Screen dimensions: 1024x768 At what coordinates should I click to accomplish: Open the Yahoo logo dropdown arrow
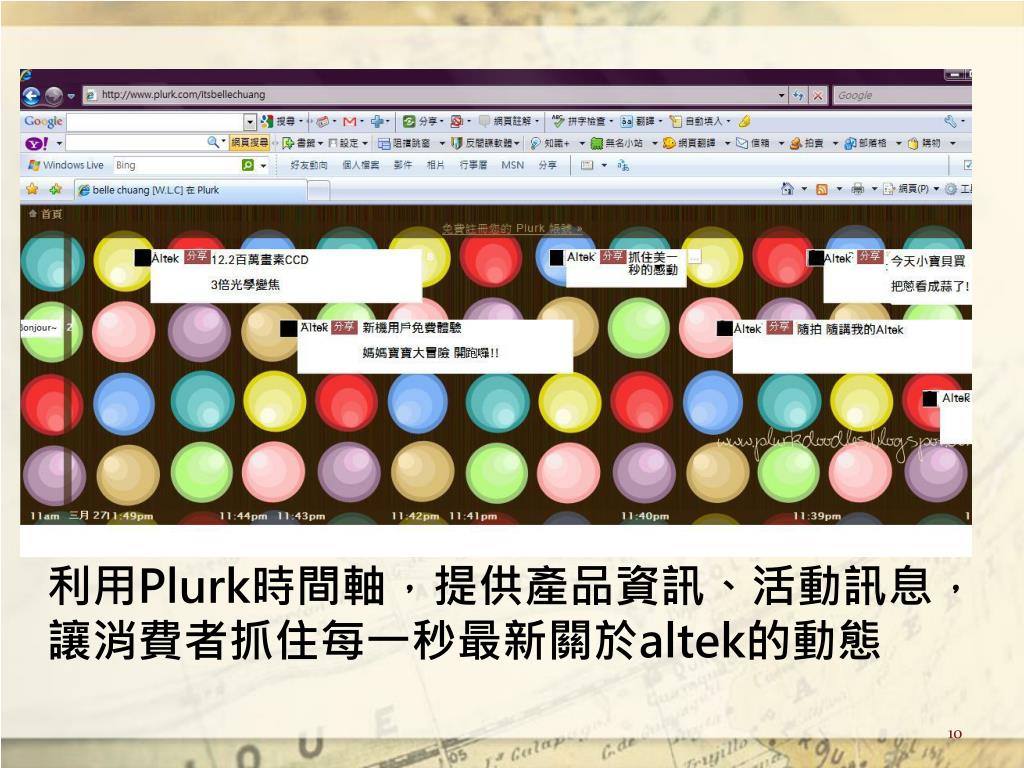tap(59, 143)
